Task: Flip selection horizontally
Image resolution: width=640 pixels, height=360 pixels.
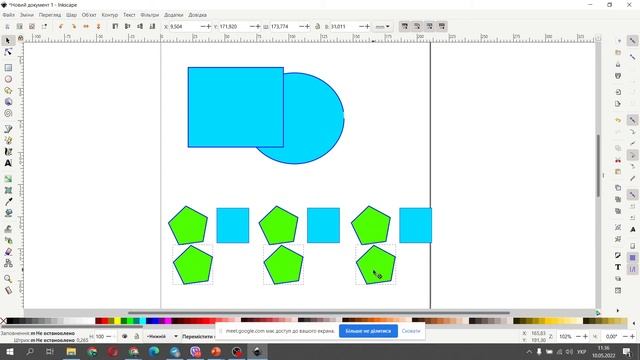Action: point(86,26)
